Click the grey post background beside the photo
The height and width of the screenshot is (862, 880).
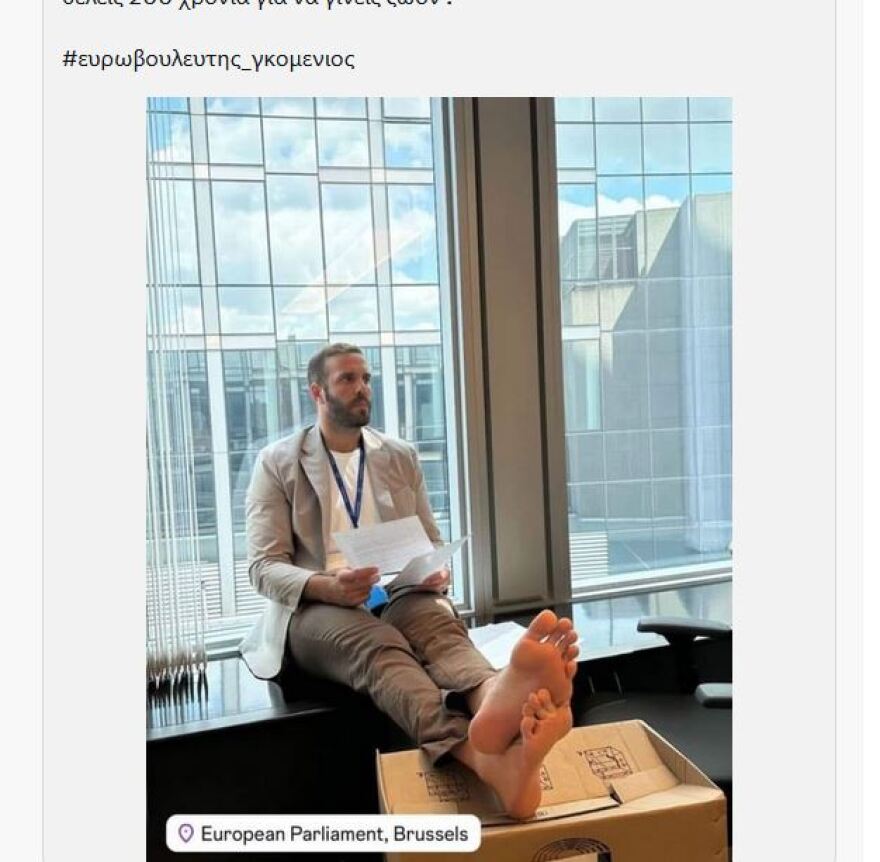click(x=94, y=449)
